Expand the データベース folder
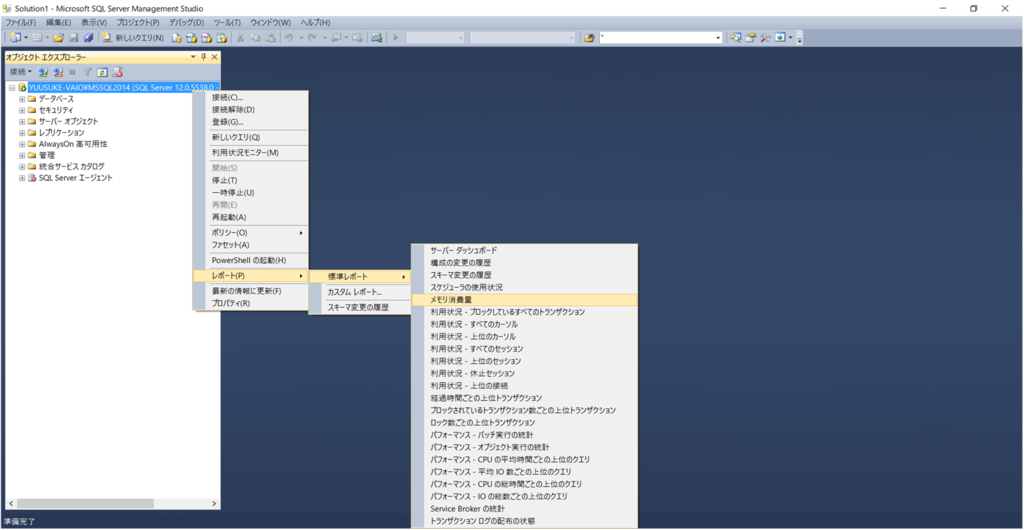The image size is (1024, 530). pos(22,99)
